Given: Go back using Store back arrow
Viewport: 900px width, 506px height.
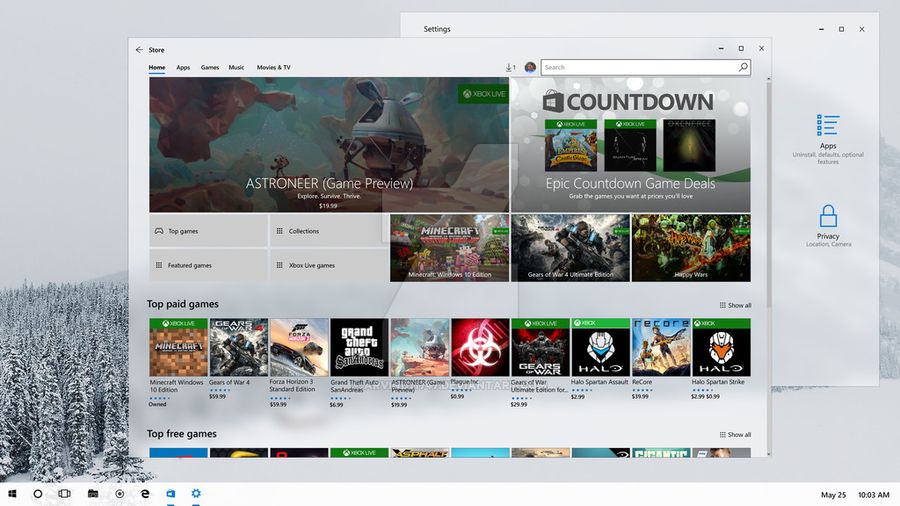Looking at the screenshot, I should [139, 50].
